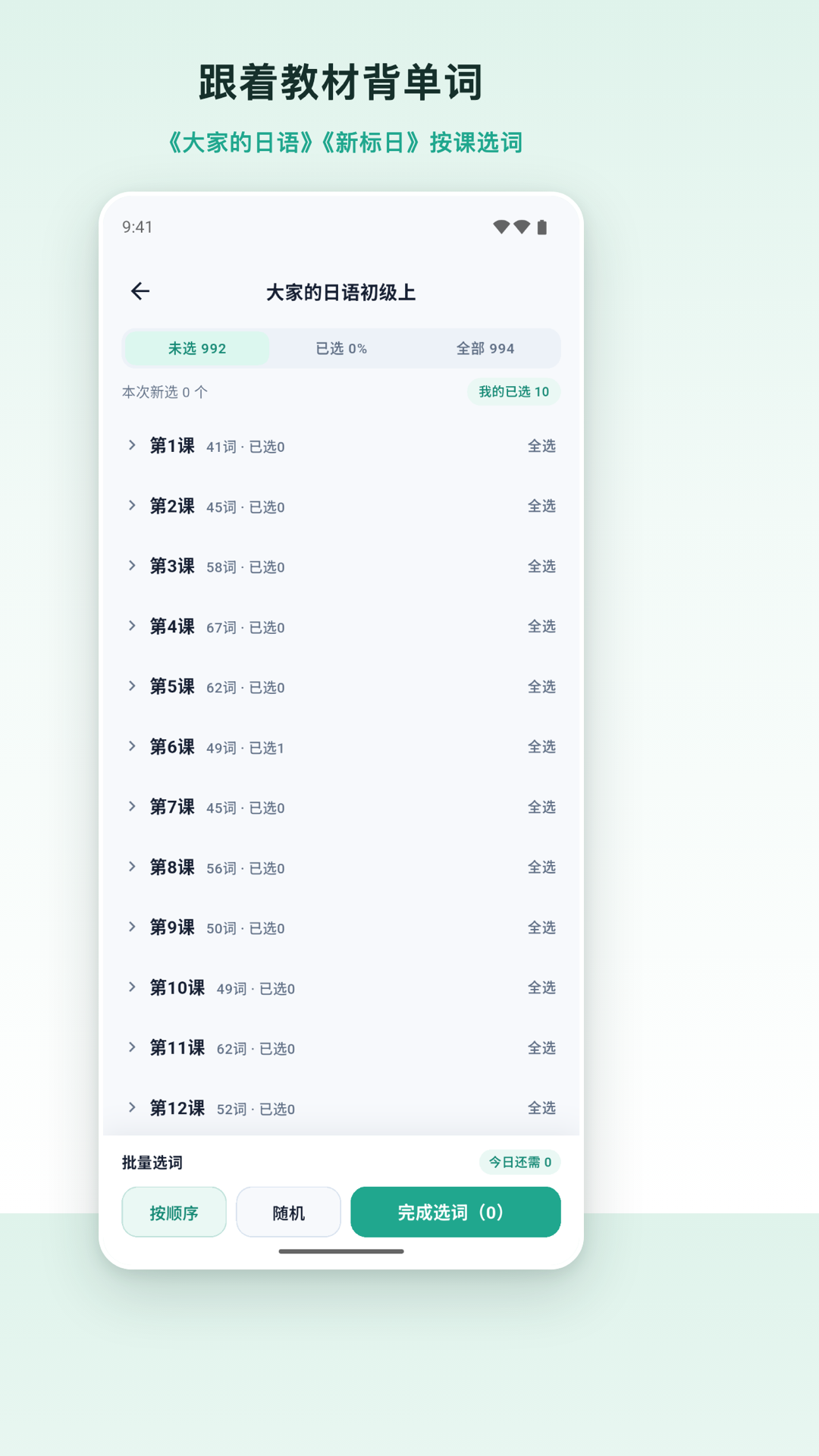
Task: Select all words in 第5课
Action: tap(541, 686)
